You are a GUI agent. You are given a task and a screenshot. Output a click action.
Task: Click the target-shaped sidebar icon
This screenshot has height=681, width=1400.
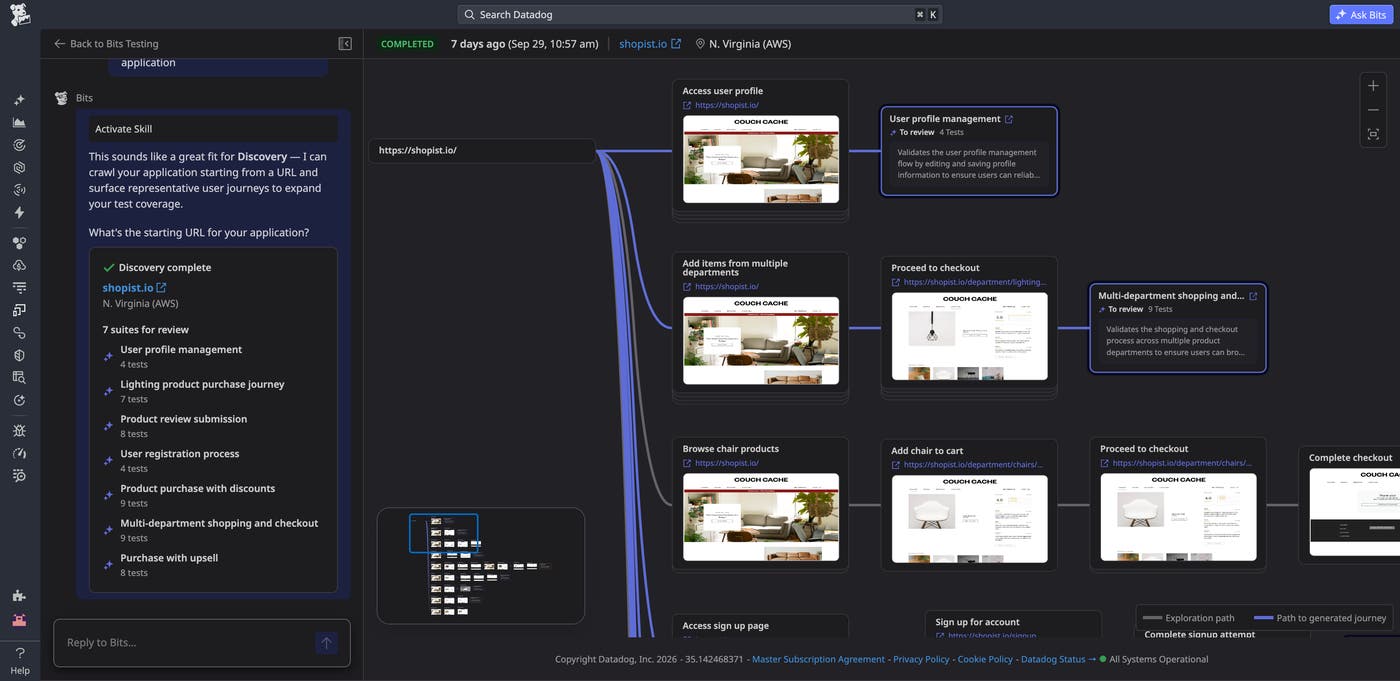click(x=19, y=145)
